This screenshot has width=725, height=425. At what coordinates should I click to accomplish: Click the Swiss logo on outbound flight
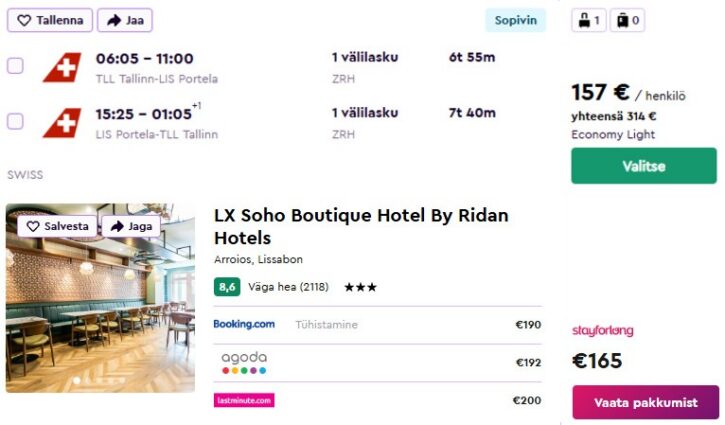pyautogui.click(x=62, y=67)
